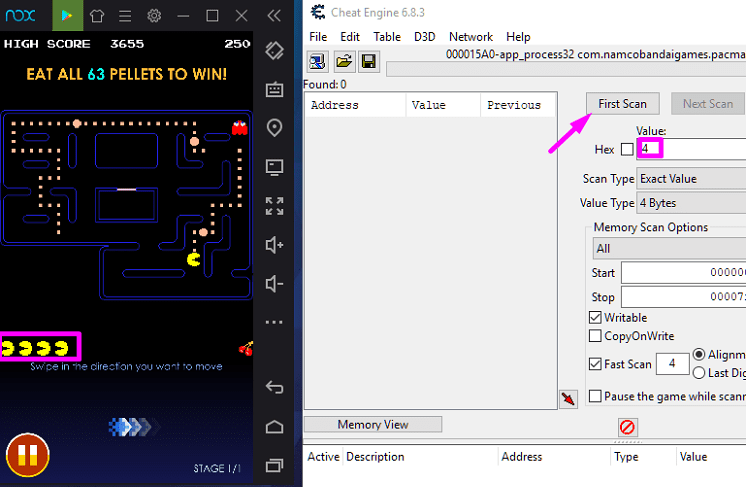Click the Type column header in address table
The height and width of the screenshot is (487, 746).
(642, 457)
